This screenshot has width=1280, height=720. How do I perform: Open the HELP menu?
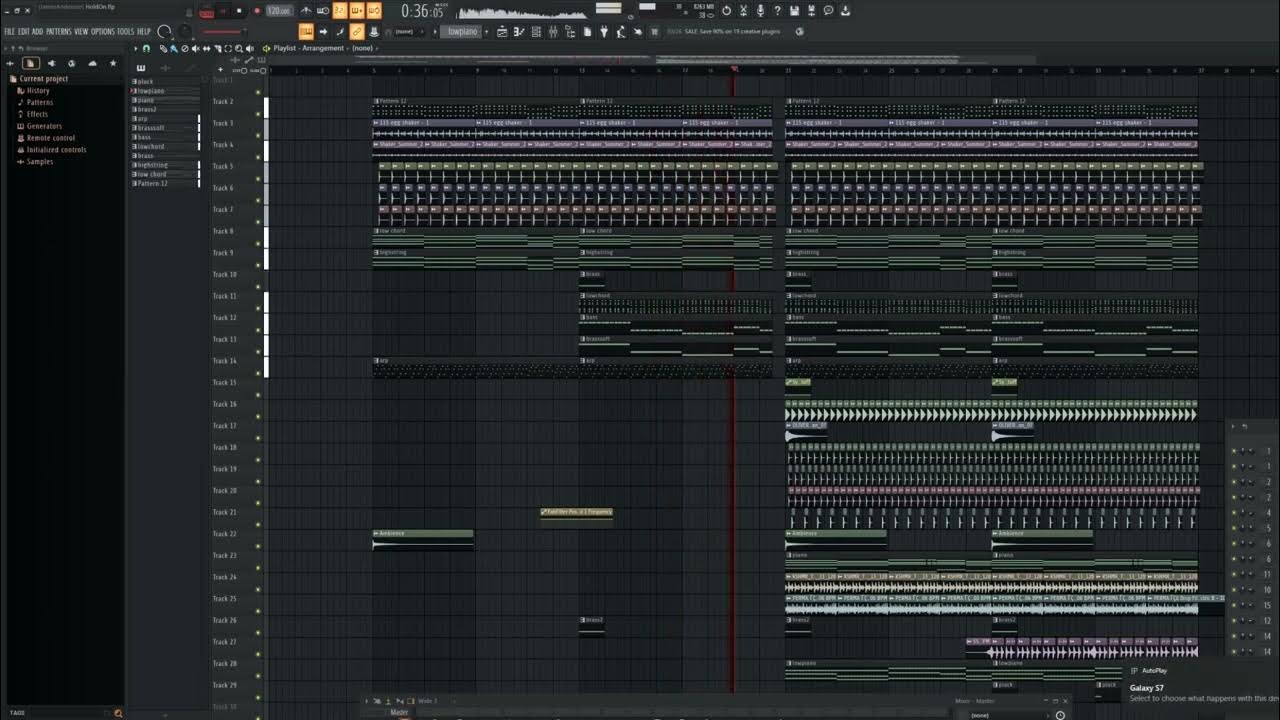tap(144, 31)
